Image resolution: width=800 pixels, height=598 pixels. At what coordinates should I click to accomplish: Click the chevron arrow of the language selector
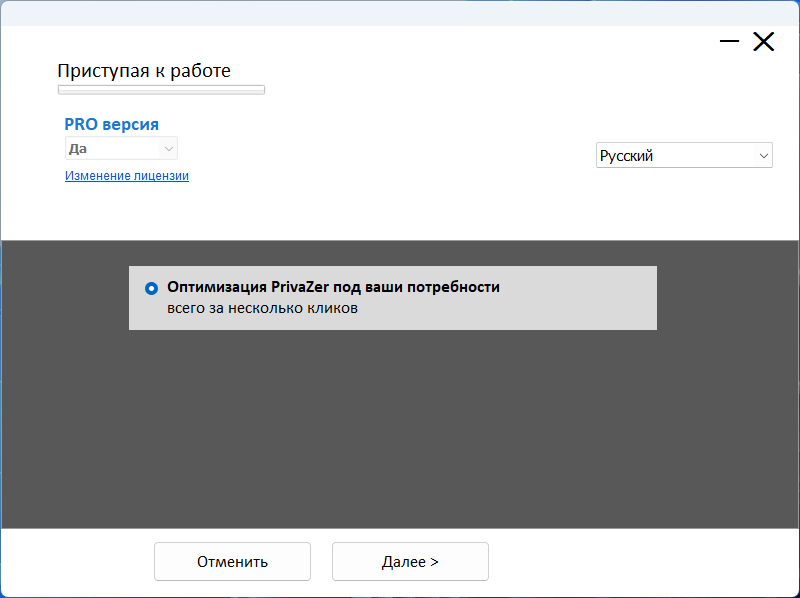click(x=764, y=156)
